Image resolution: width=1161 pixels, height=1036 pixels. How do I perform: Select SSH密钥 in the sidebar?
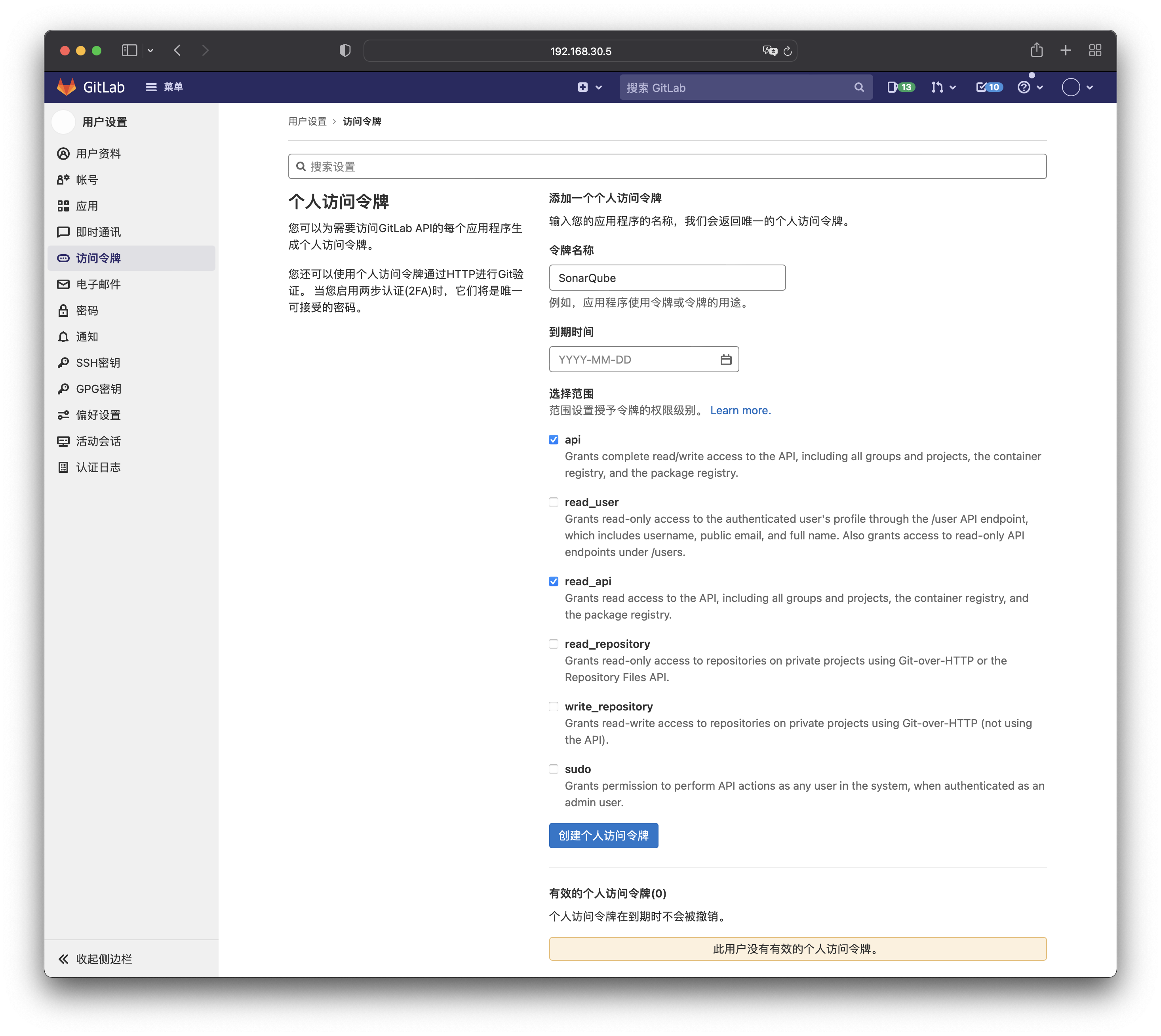pyautogui.click(x=98, y=363)
